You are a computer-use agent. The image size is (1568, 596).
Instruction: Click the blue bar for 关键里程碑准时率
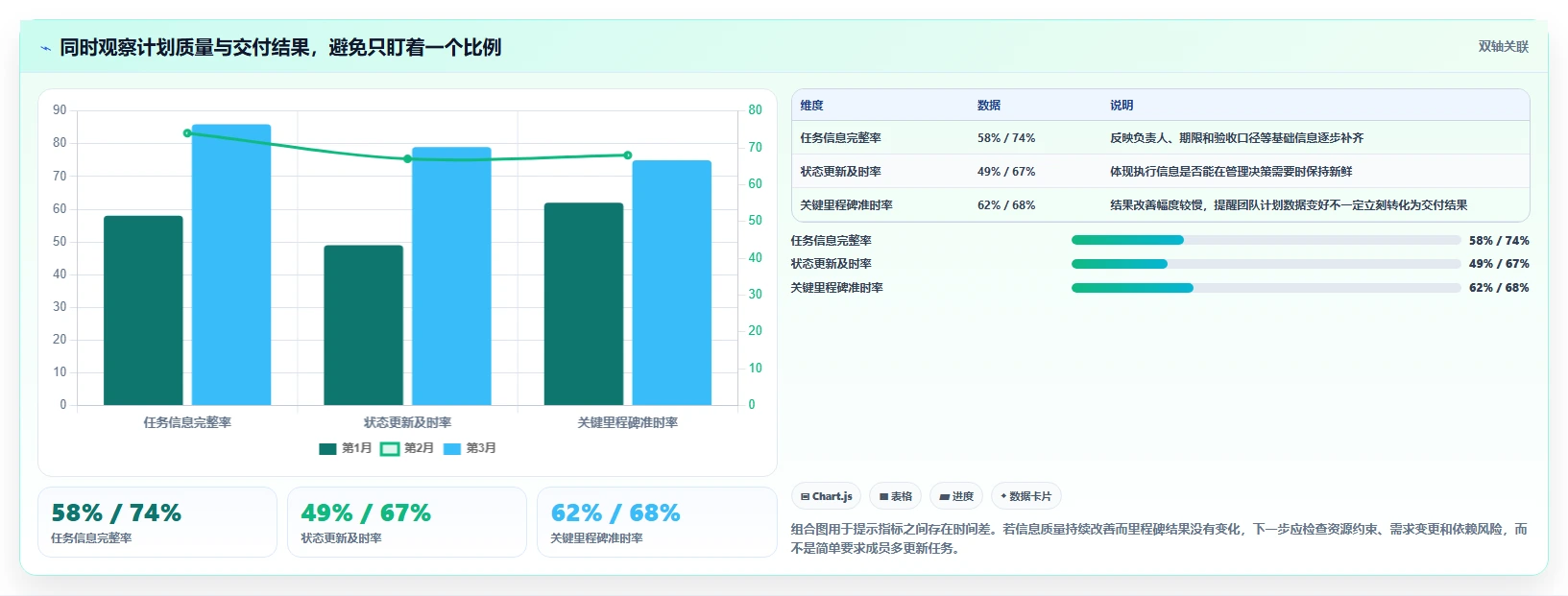[x=671, y=283]
